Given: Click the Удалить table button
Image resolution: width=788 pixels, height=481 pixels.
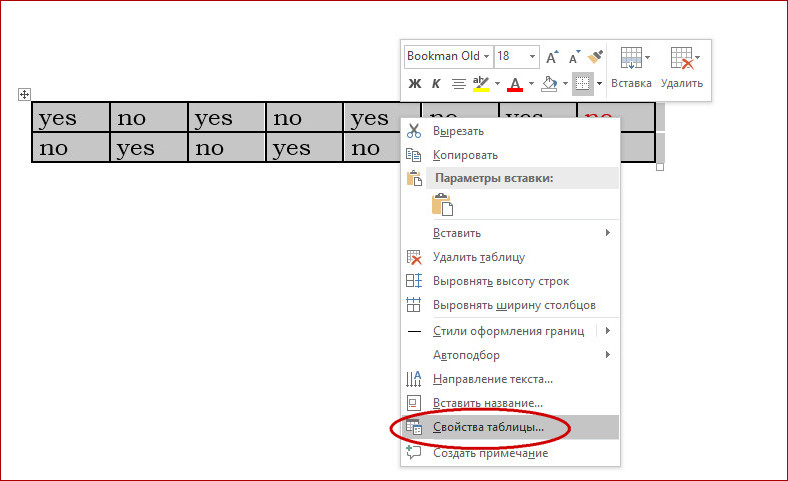Looking at the screenshot, I should [x=681, y=68].
